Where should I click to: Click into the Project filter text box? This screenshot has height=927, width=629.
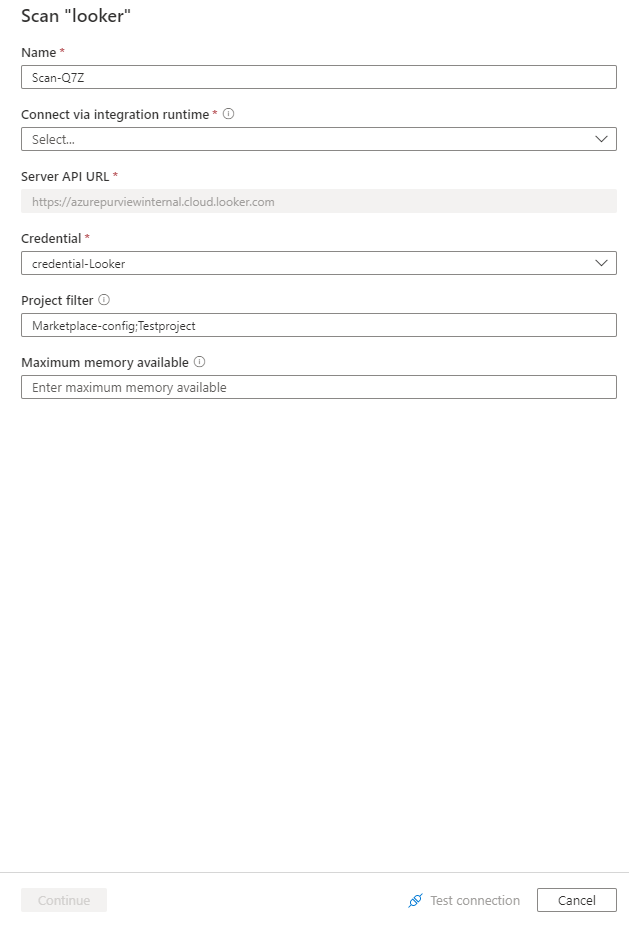pyautogui.click(x=318, y=325)
